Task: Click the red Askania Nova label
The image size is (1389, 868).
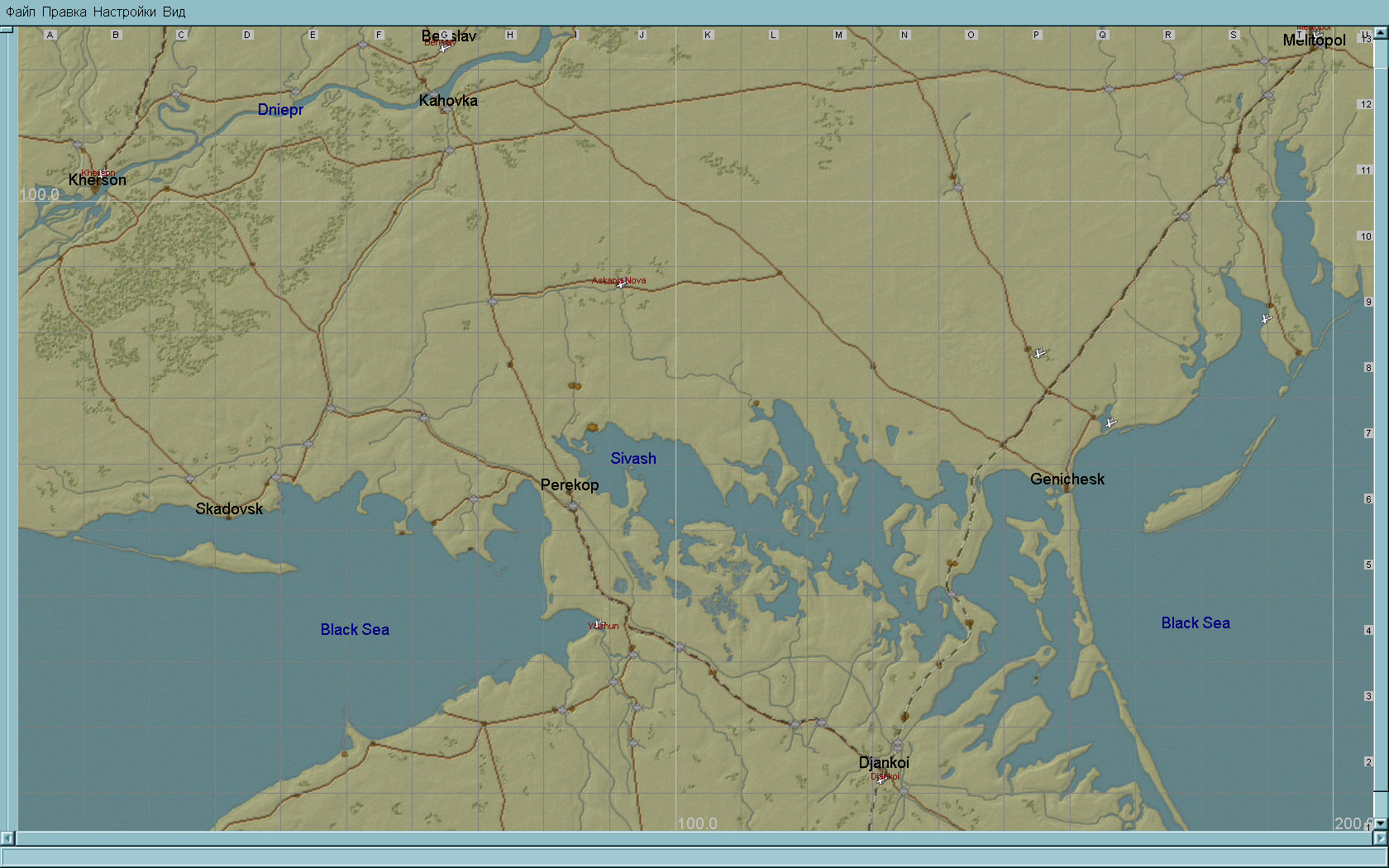Action: pyautogui.click(x=619, y=280)
